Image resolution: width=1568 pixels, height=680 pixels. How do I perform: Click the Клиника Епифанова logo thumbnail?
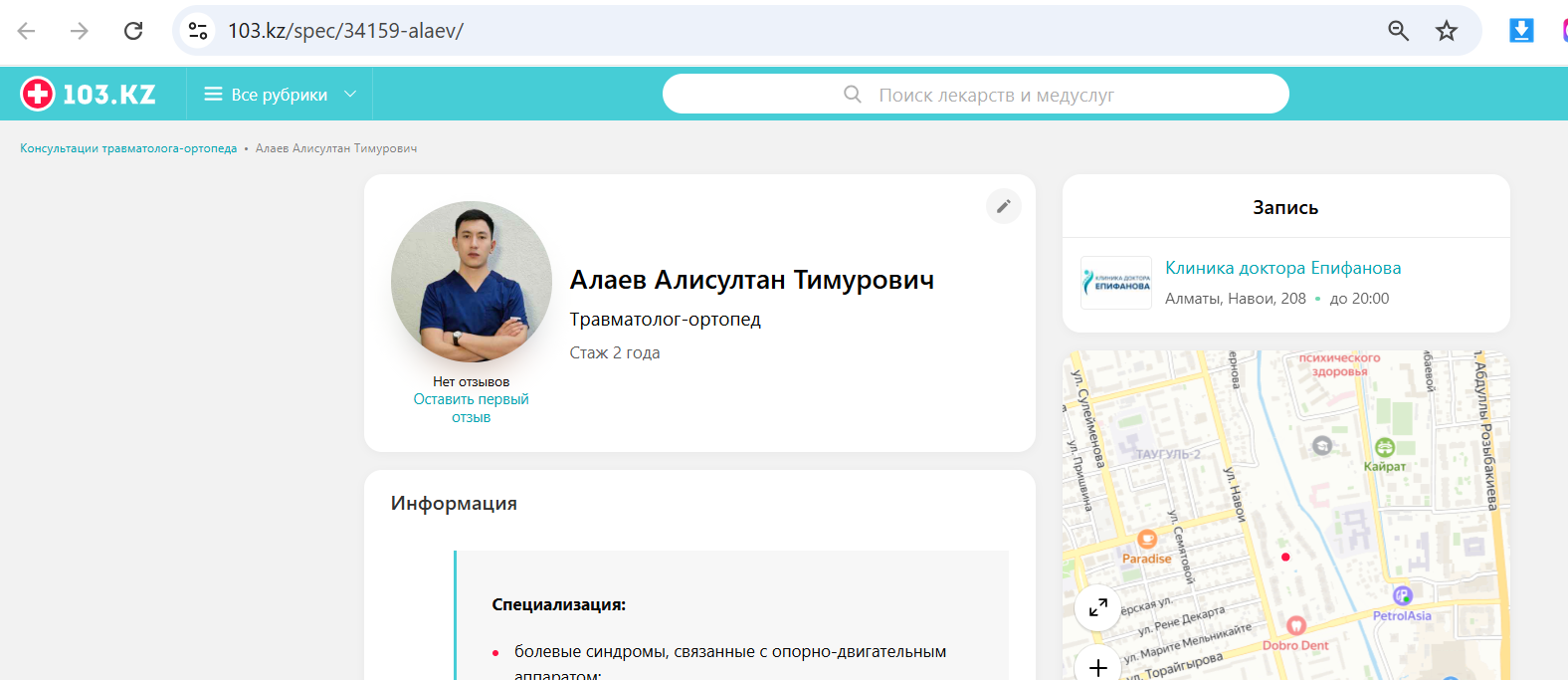[1116, 283]
